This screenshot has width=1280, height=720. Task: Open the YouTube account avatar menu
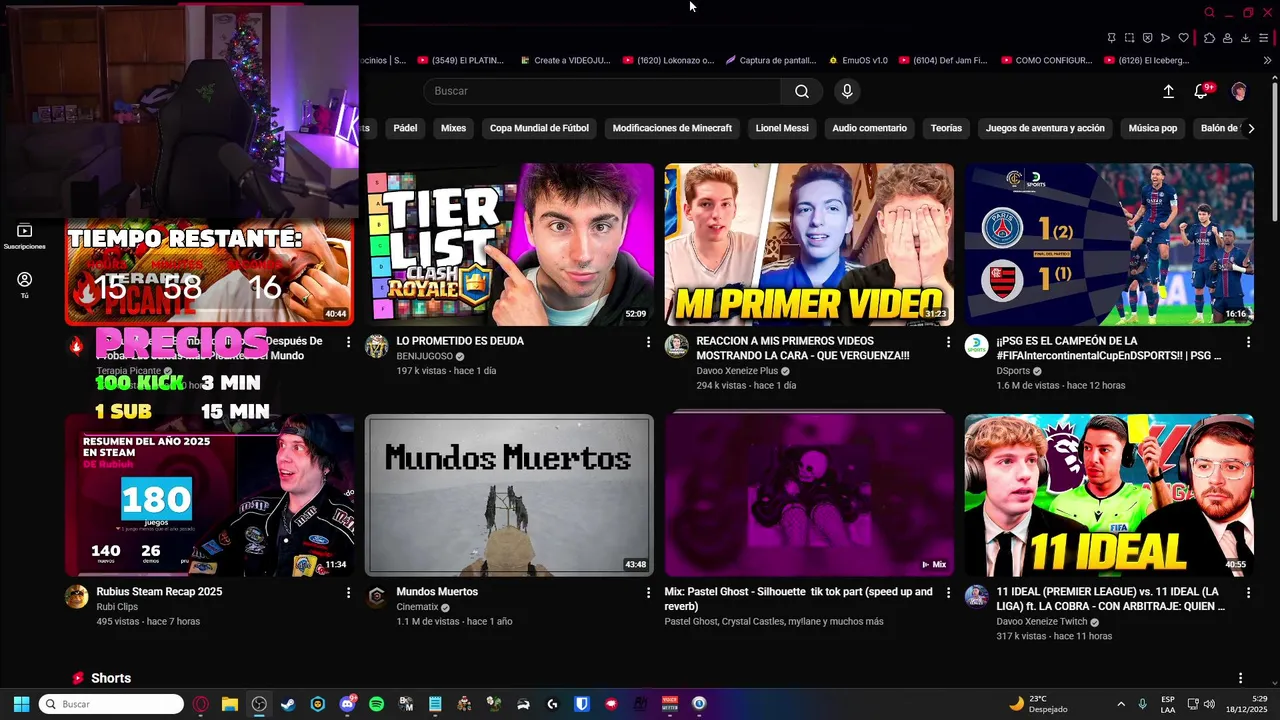point(1239,91)
